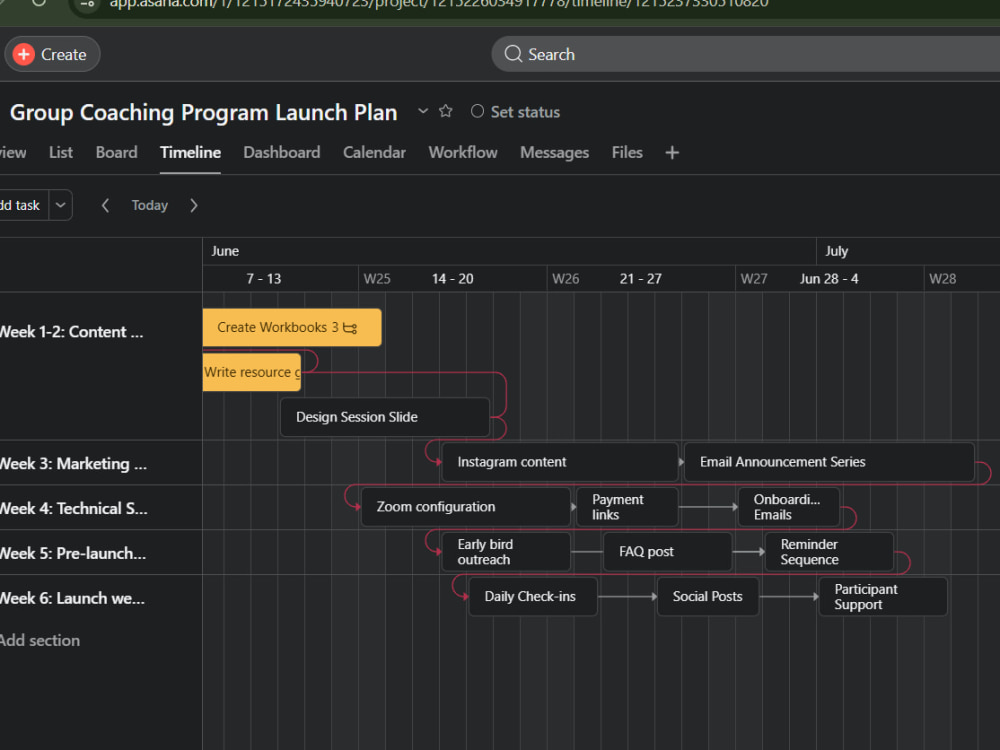Open the Social Posts task
Viewport: 1000px width, 750px height.
pyautogui.click(x=708, y=596)
